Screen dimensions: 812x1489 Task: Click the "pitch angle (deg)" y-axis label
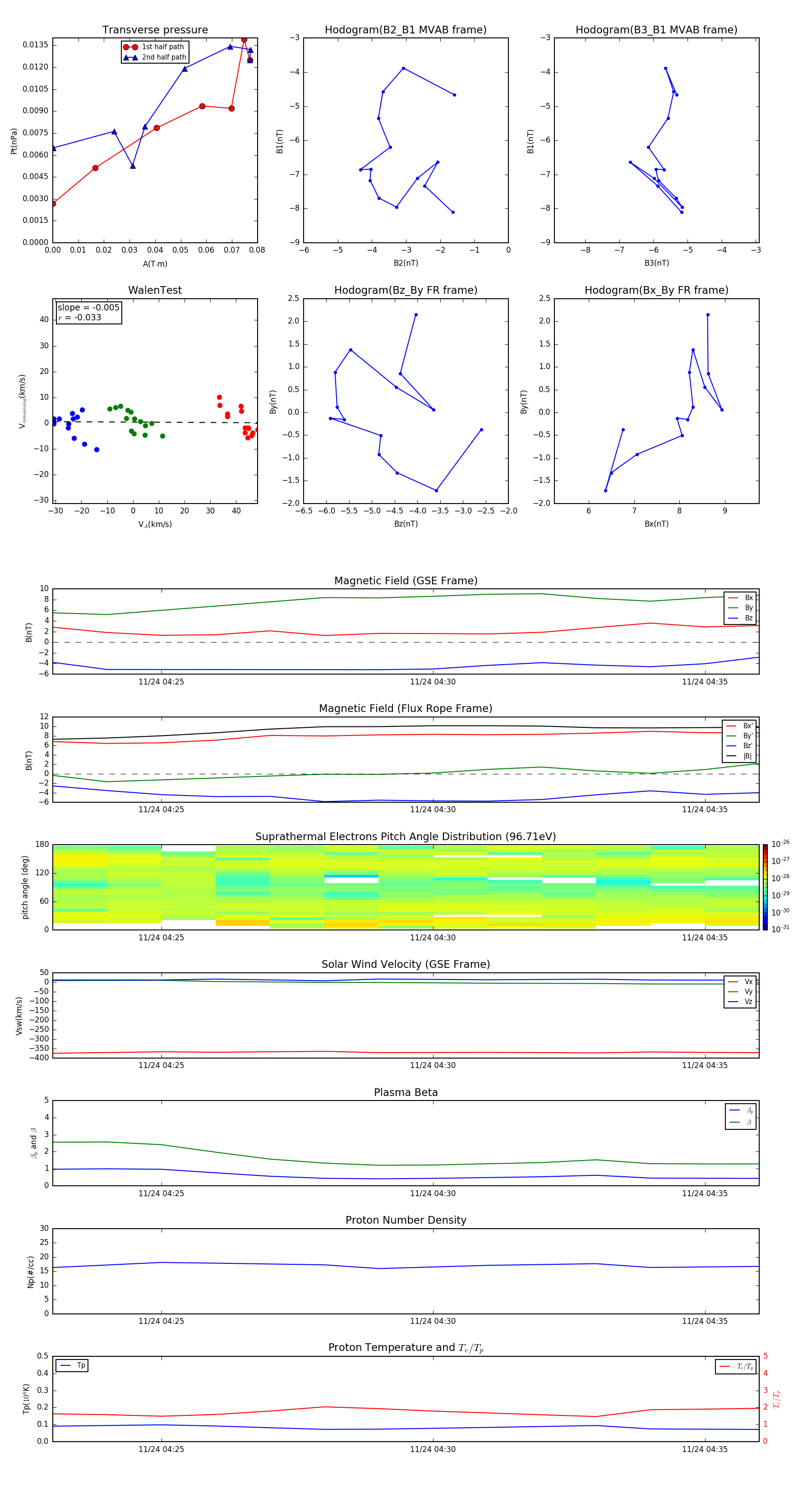[25, 887]
